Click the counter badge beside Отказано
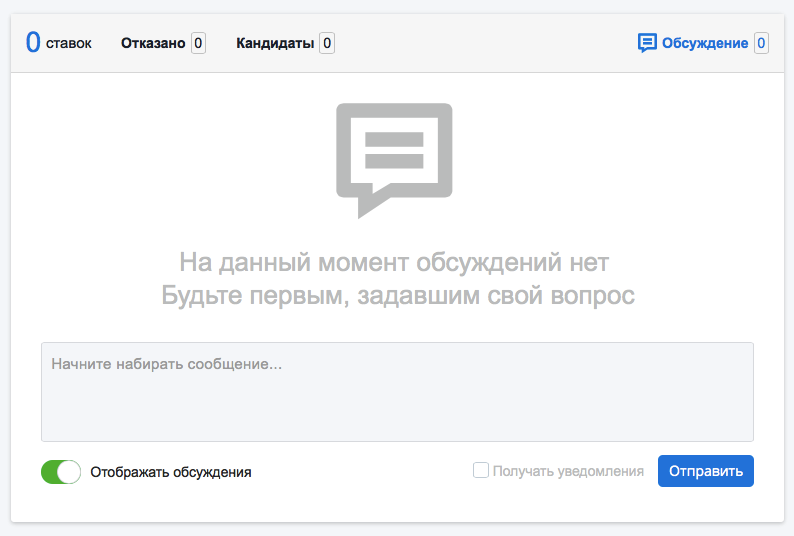Screen dimensions: 794x536 (198, 43)
